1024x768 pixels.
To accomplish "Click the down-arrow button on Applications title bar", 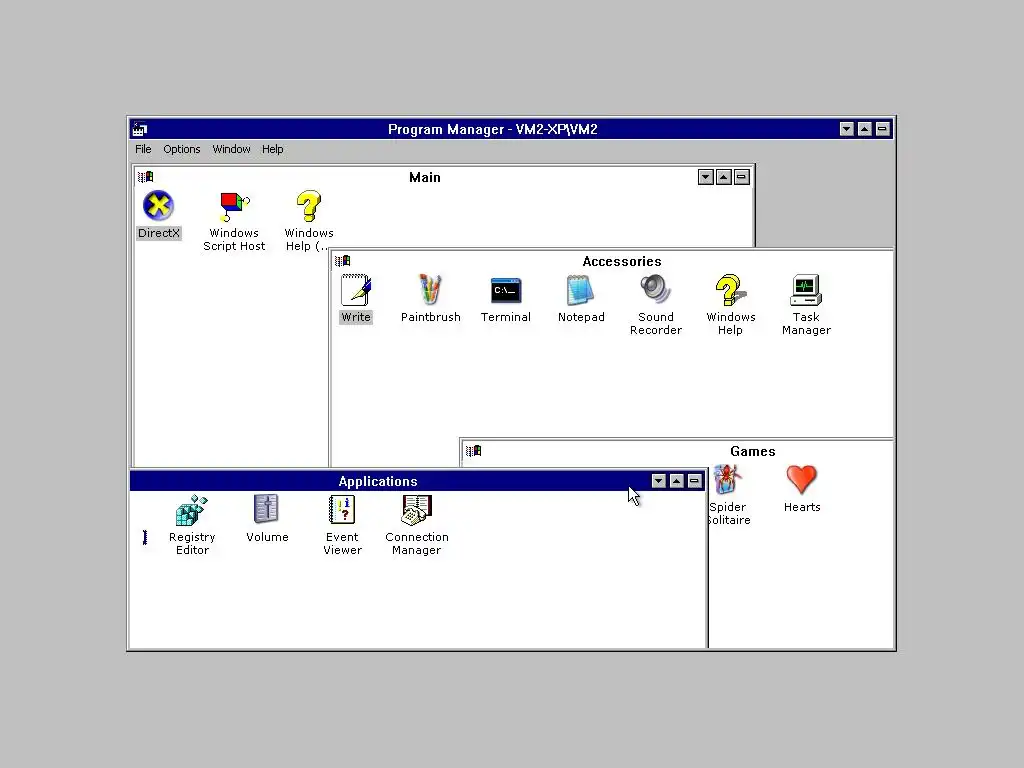I will click(x=658, y=481).
